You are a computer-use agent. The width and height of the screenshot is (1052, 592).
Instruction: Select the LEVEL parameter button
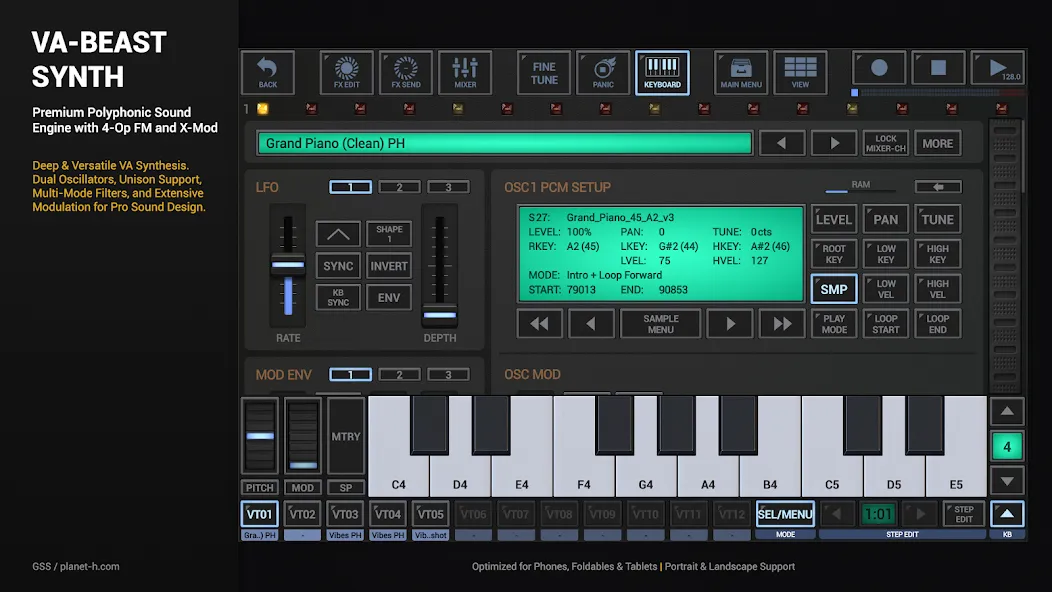pyautogui.click(x=834, y=219)
